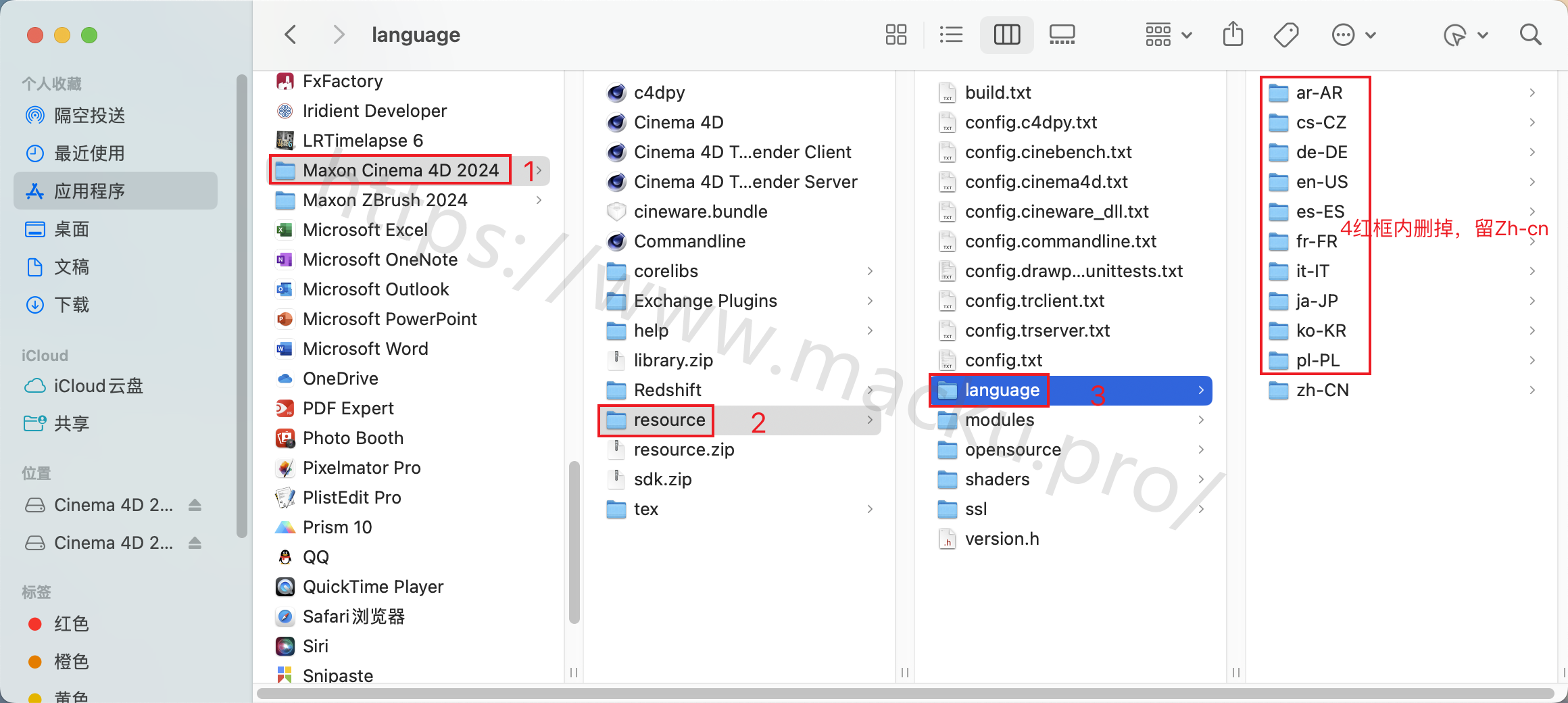The image size is (1568, 703).
Task: Switch to column view
Action: pos(1007,34)
